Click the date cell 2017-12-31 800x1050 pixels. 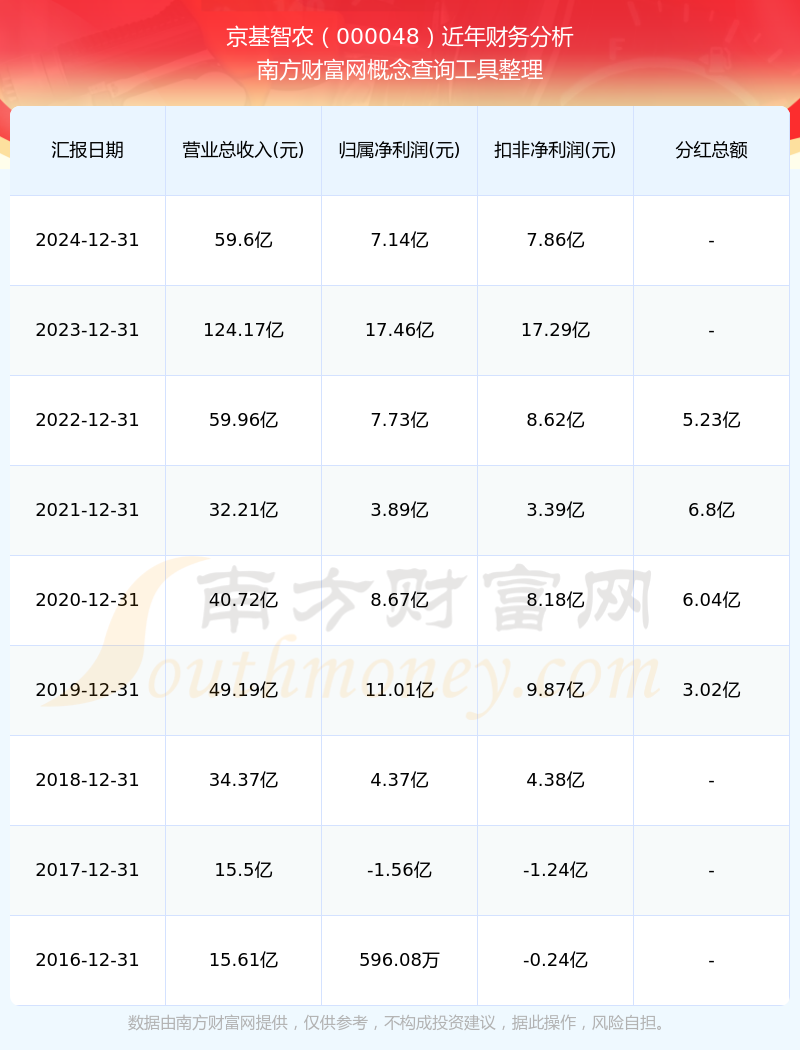88,871
